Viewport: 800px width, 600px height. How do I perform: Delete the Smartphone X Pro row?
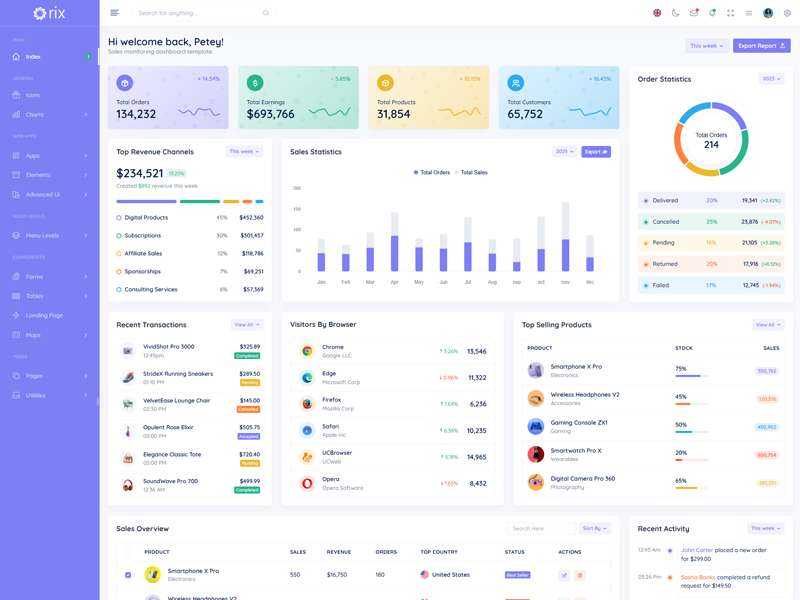pyautogui.click(x=580, y=575)
